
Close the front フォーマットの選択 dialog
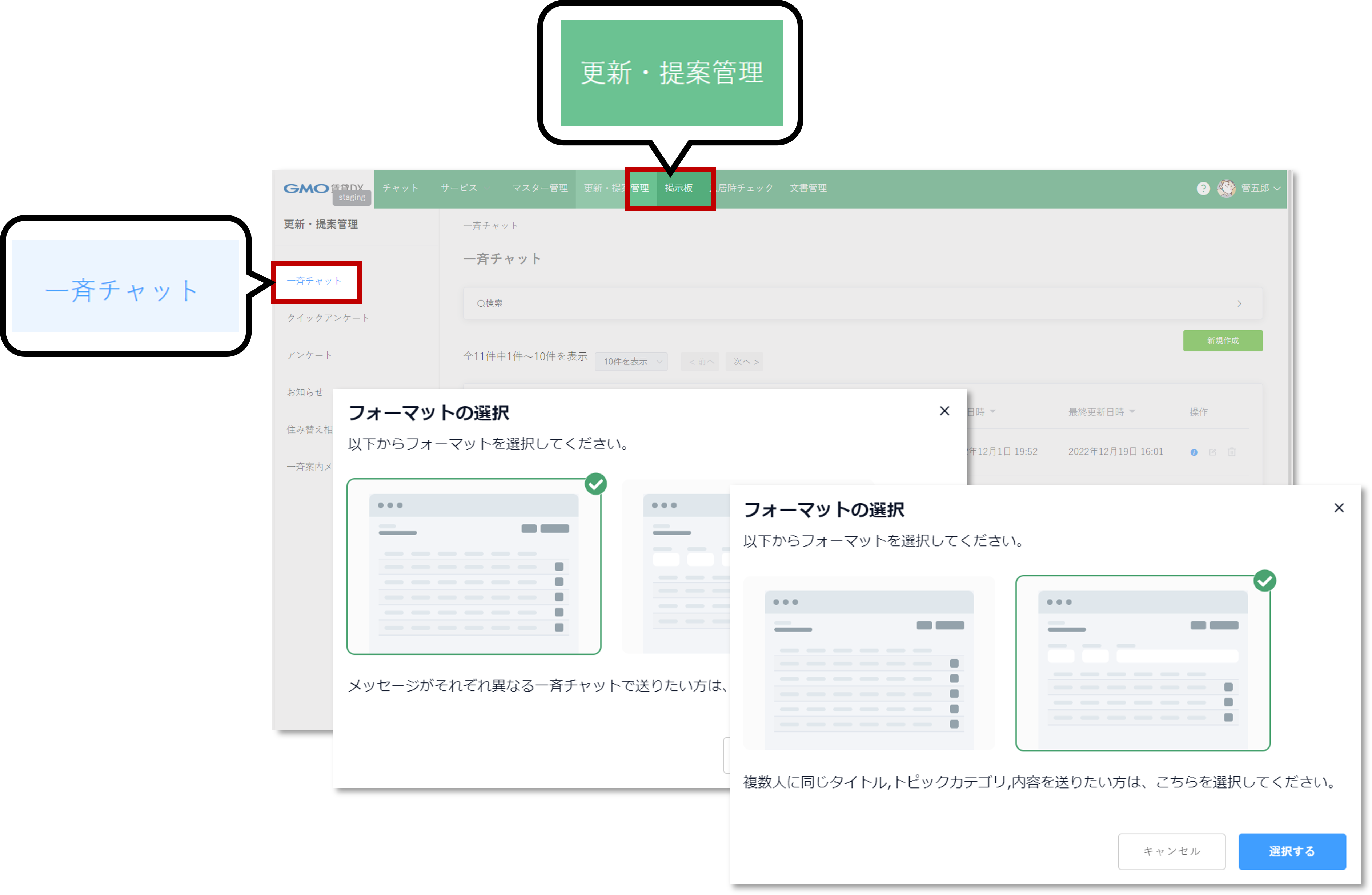[x=1339, y=508]
